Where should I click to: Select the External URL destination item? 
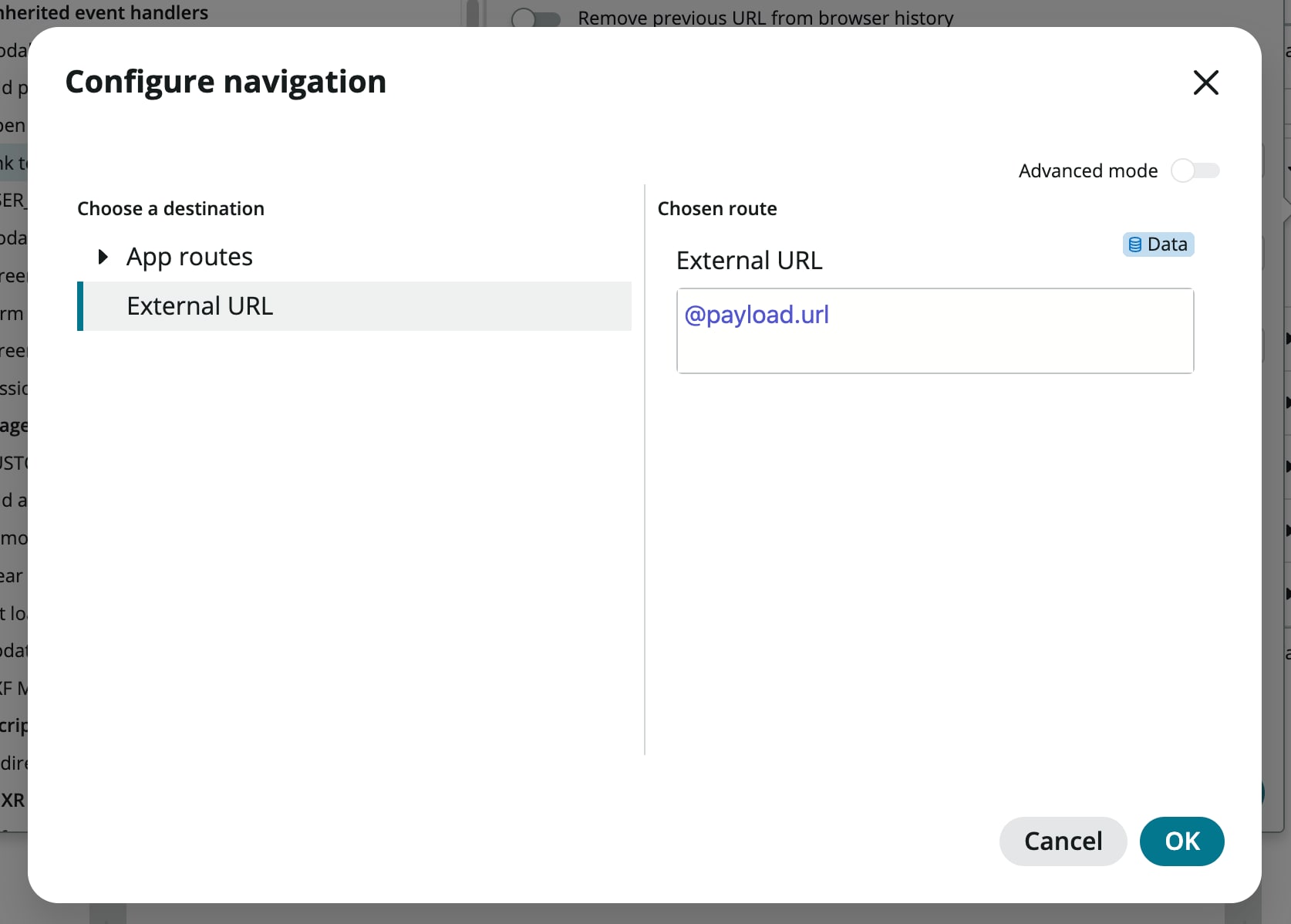click(199, 305)
